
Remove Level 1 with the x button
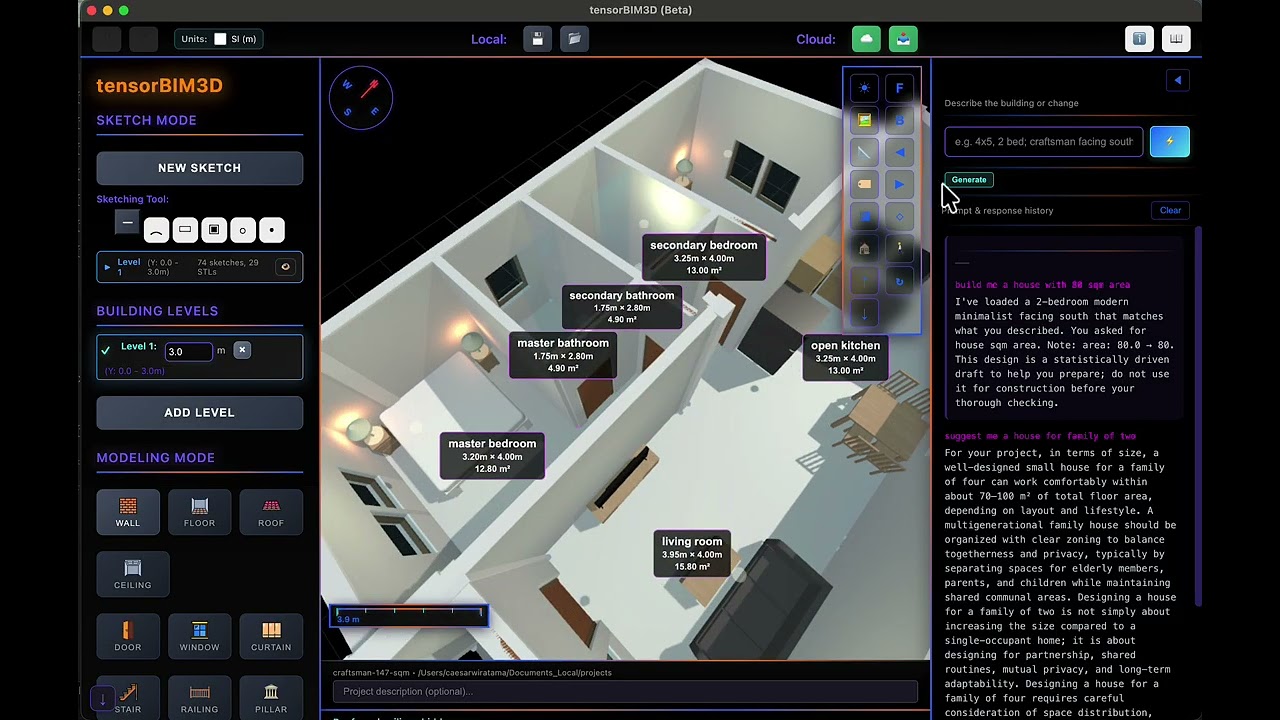click(242, 350)
